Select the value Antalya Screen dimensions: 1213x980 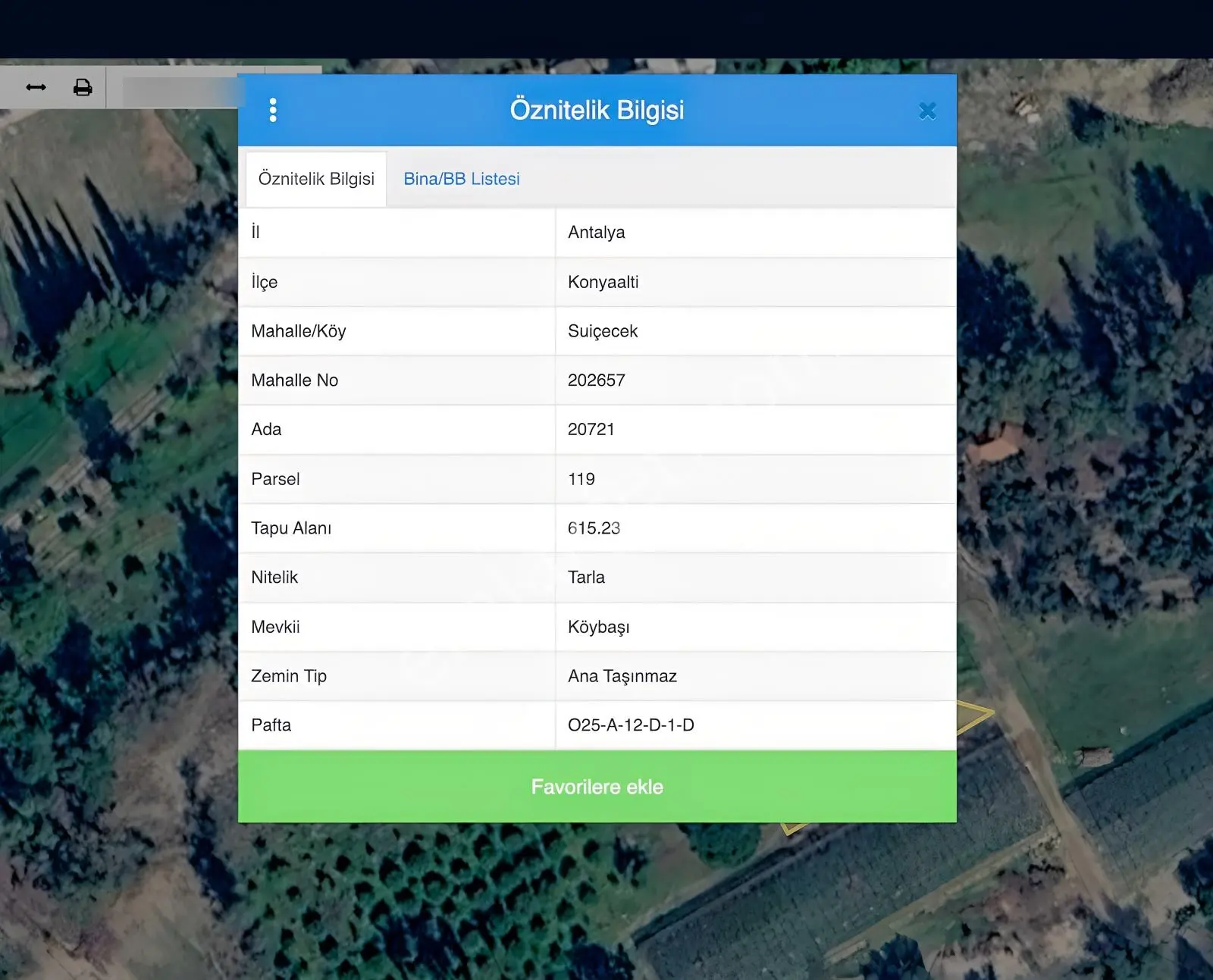[x=597, y=233]
